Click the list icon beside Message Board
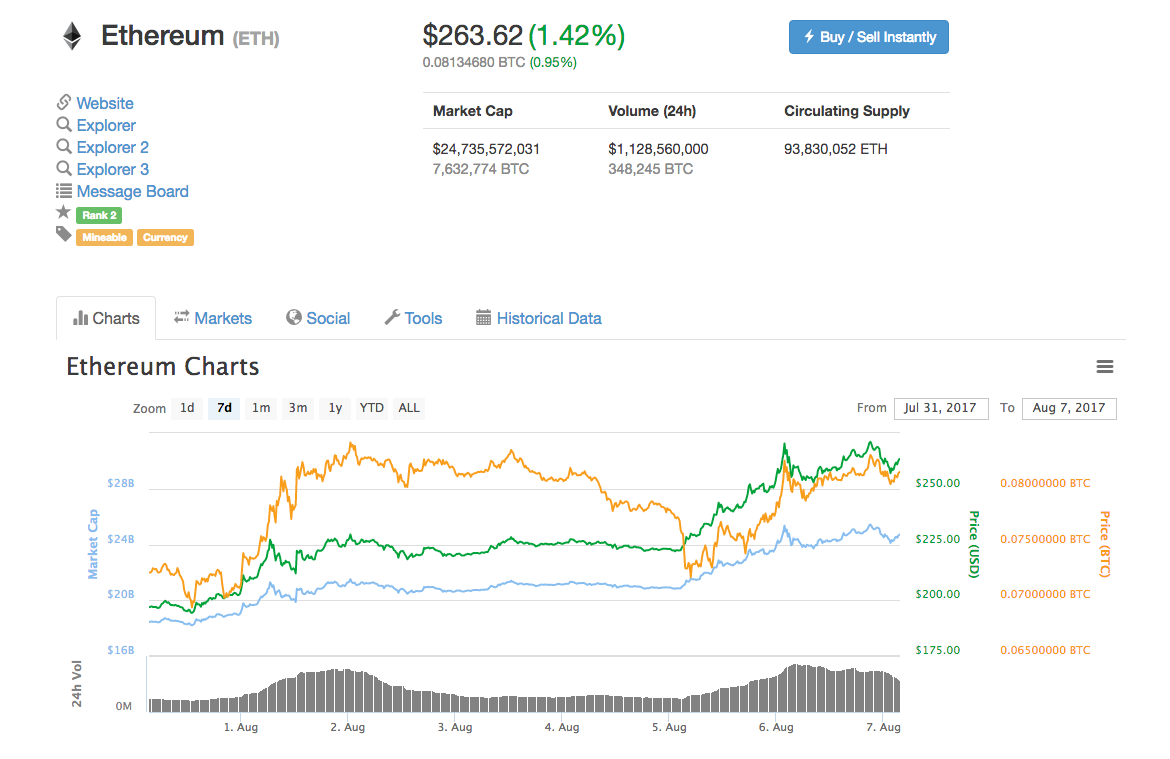This screenshot has height=759, width=1170. [64, 191]
